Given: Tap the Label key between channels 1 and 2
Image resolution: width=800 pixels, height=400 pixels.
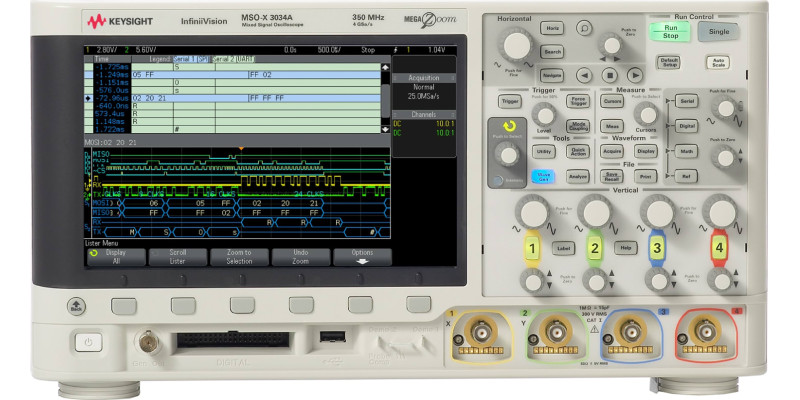Looking at the screenshot, I should click(x=563, y=248).
